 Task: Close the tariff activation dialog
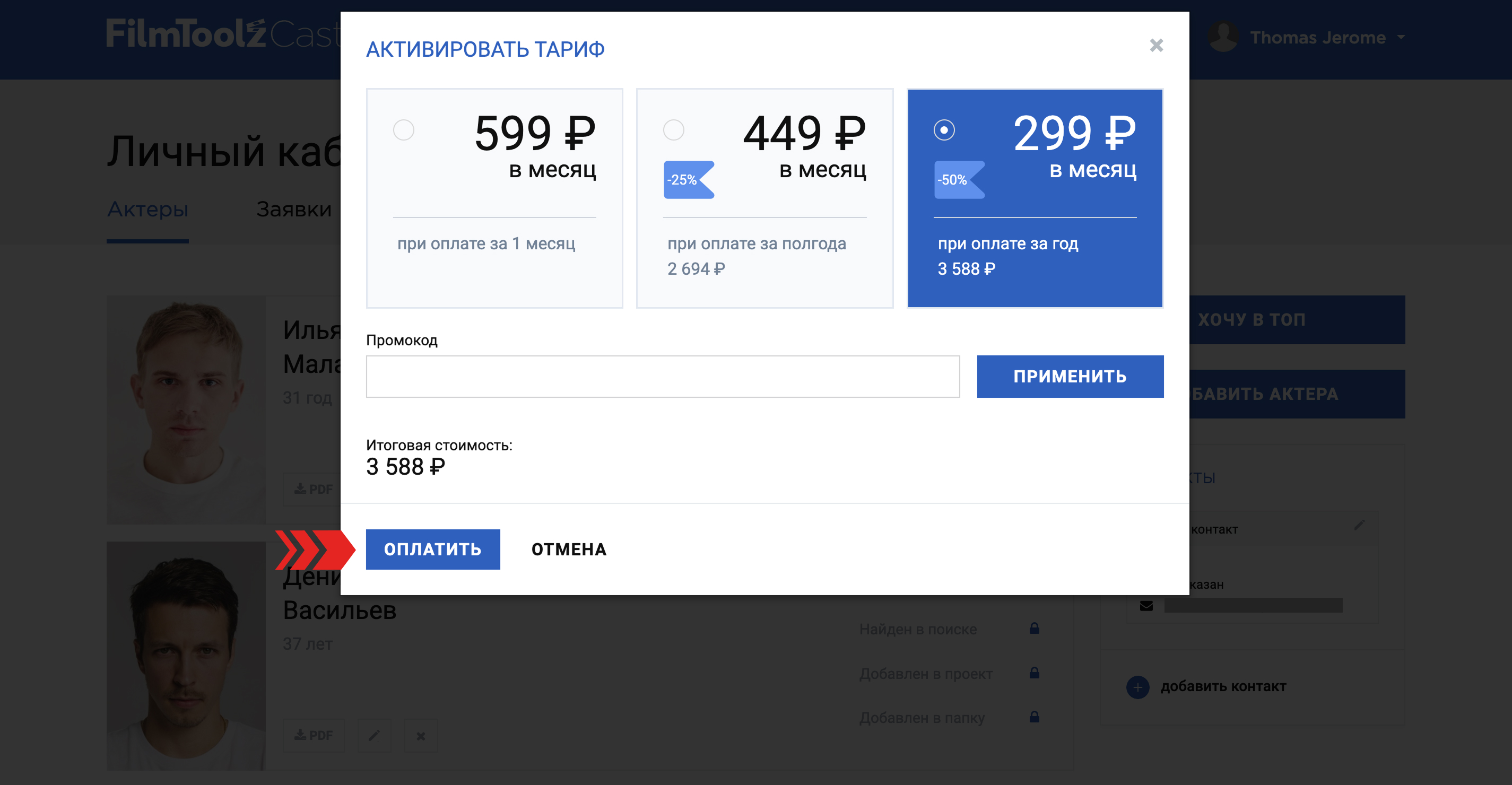coord(1155,45)
